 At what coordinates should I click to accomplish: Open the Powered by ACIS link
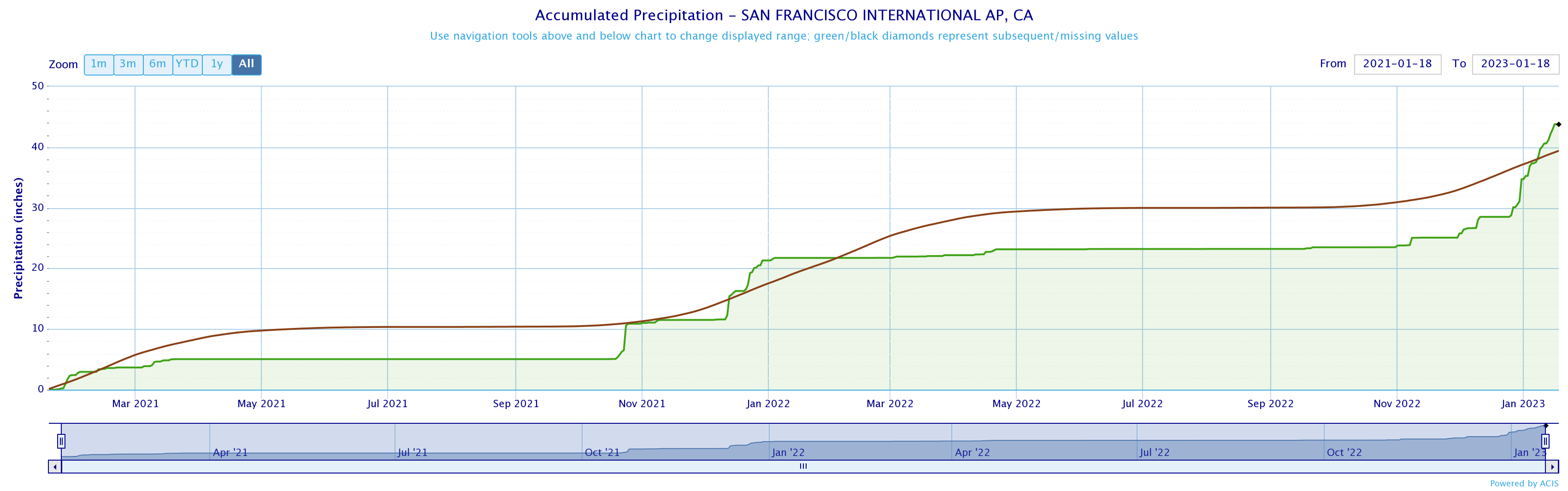tap(1524, 484)
